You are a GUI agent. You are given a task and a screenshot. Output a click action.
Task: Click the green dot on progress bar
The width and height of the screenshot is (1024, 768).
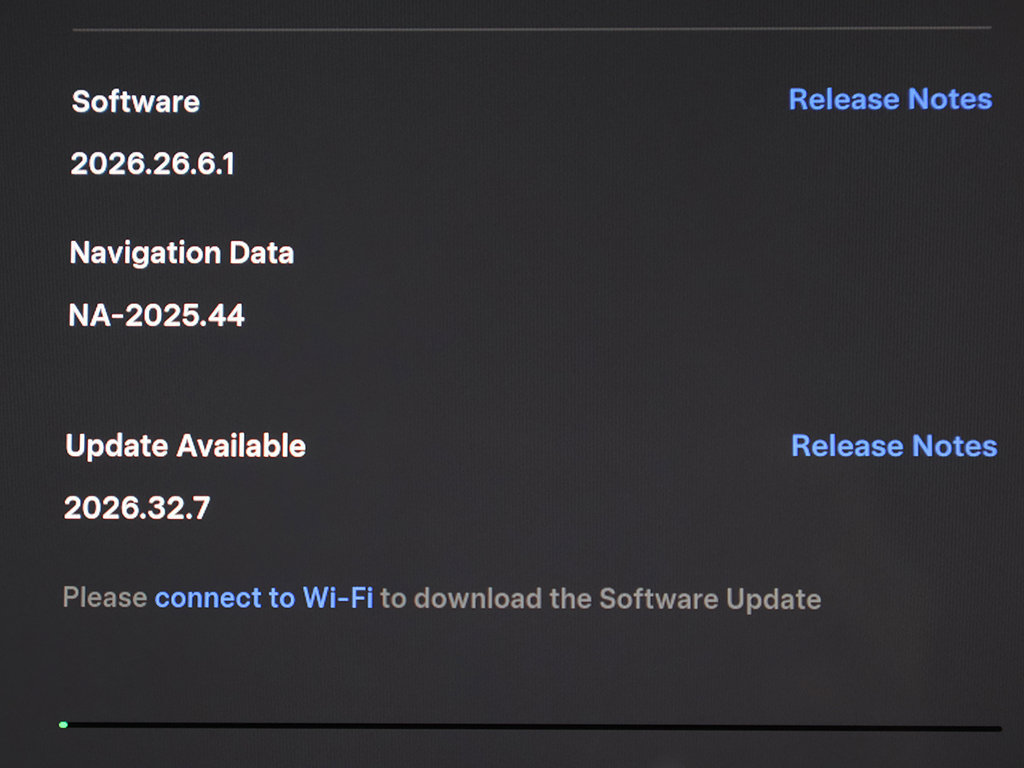pyautogui.click(x=63, y=725)
